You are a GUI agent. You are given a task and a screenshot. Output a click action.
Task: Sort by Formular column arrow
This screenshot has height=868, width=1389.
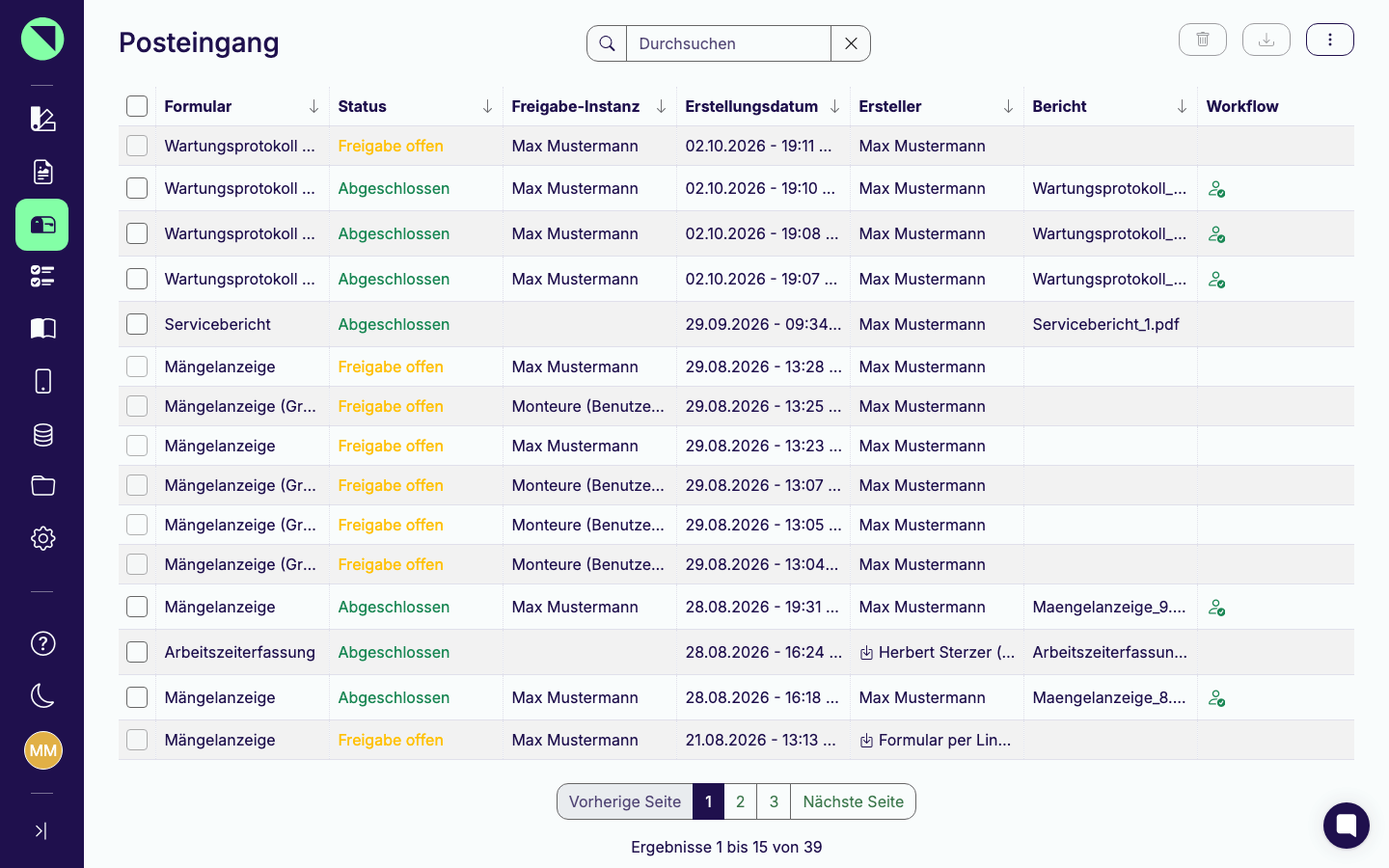click(x=313, y=106)
